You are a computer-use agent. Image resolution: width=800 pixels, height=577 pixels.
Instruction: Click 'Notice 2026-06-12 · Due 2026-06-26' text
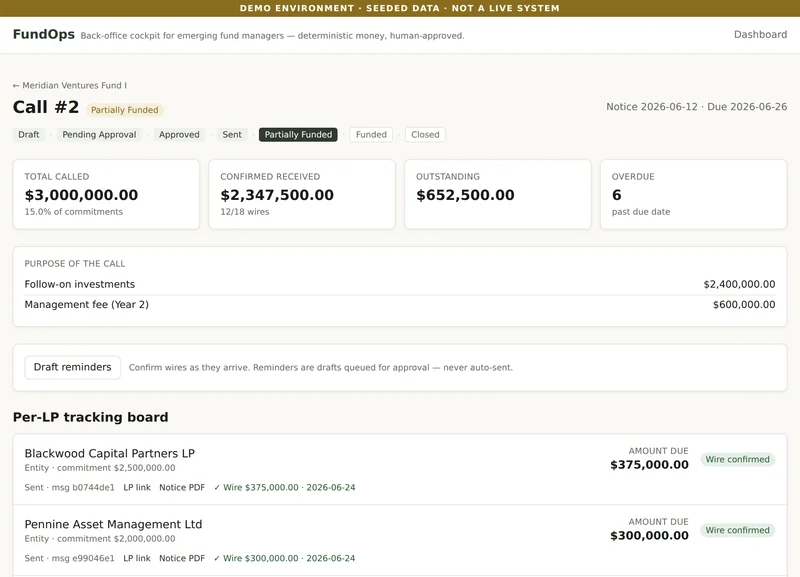(696, 107)
